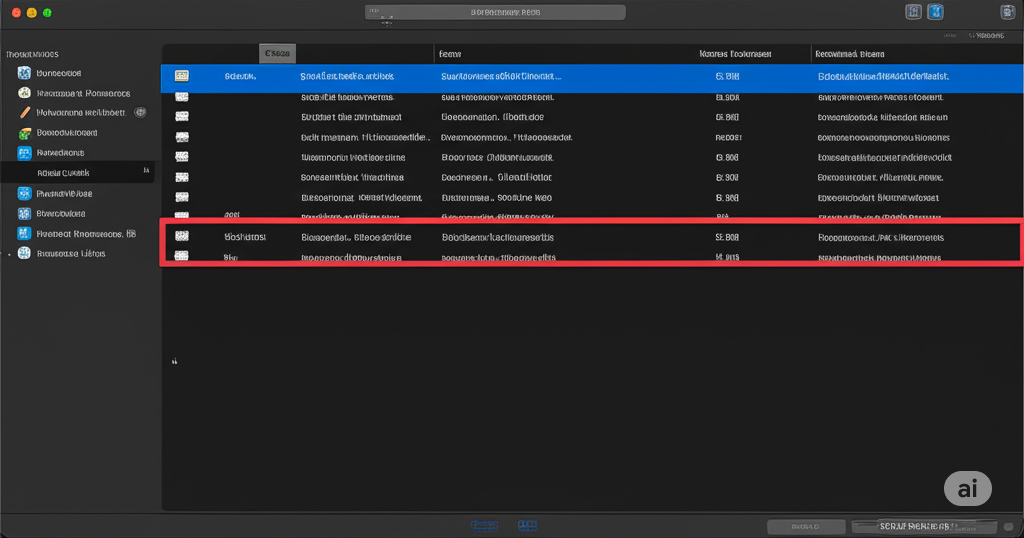Click the title field in the window's title bar
1024x538 pixels.
click(495, 12)
